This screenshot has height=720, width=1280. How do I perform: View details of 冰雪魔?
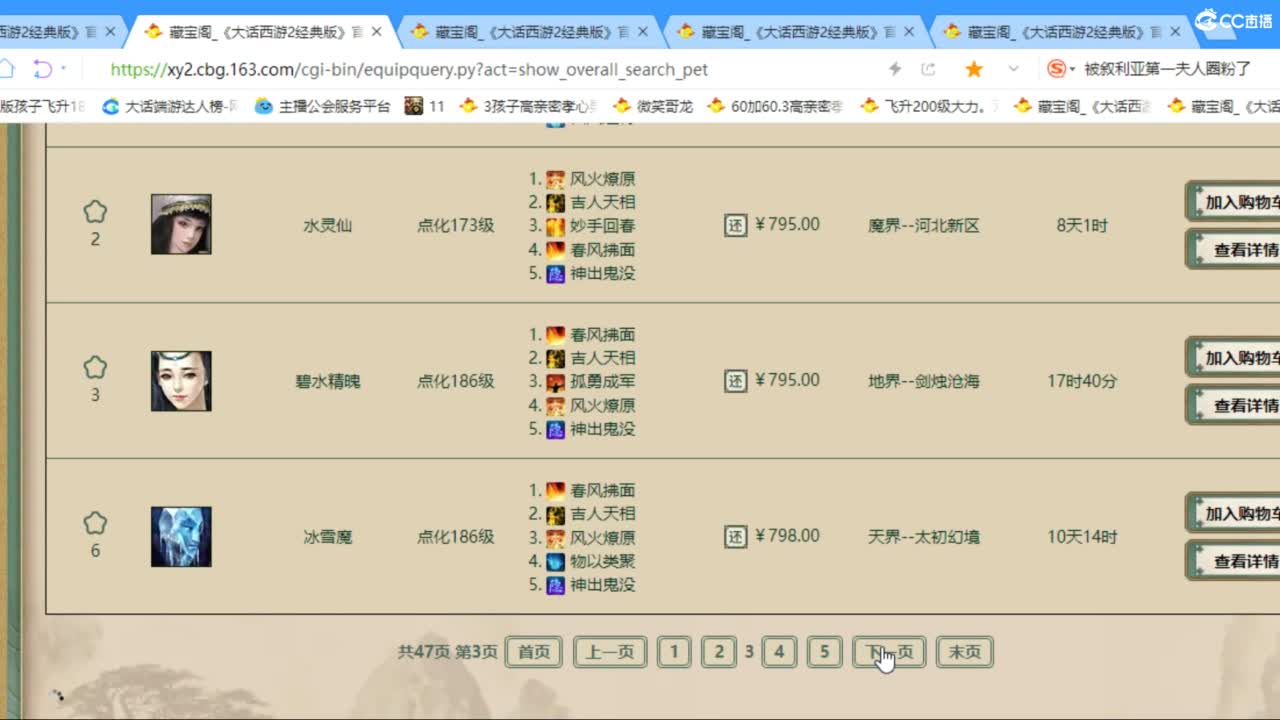click(x=1233, y=562)
